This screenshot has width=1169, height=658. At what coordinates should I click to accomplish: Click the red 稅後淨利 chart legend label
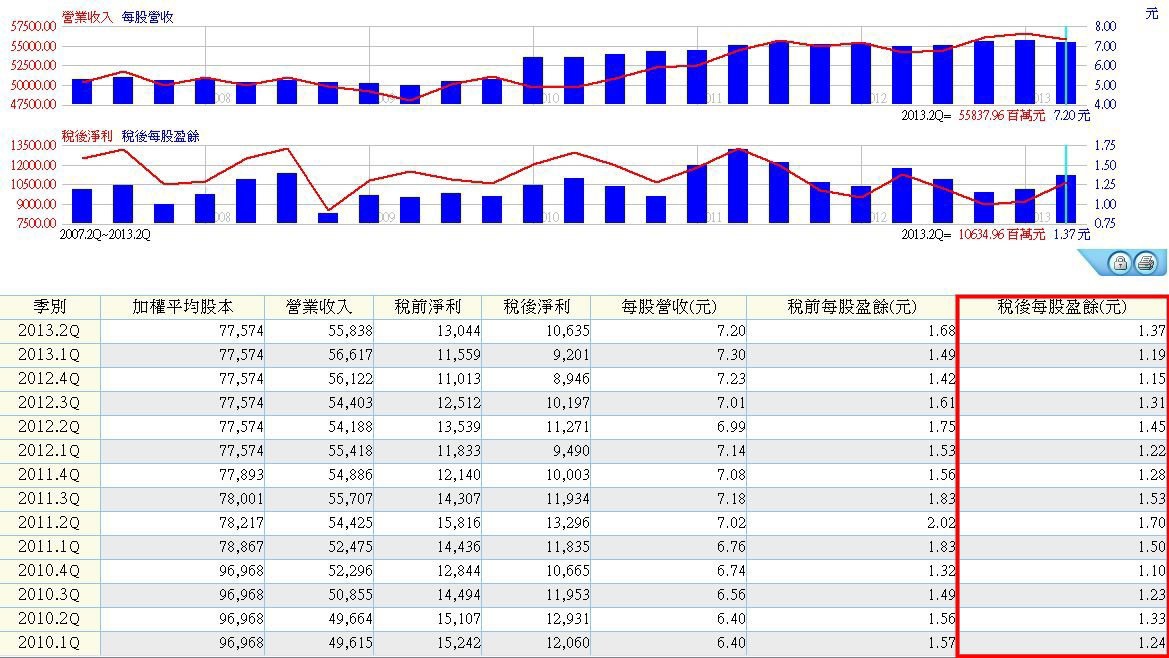click(x=87, y=136)
